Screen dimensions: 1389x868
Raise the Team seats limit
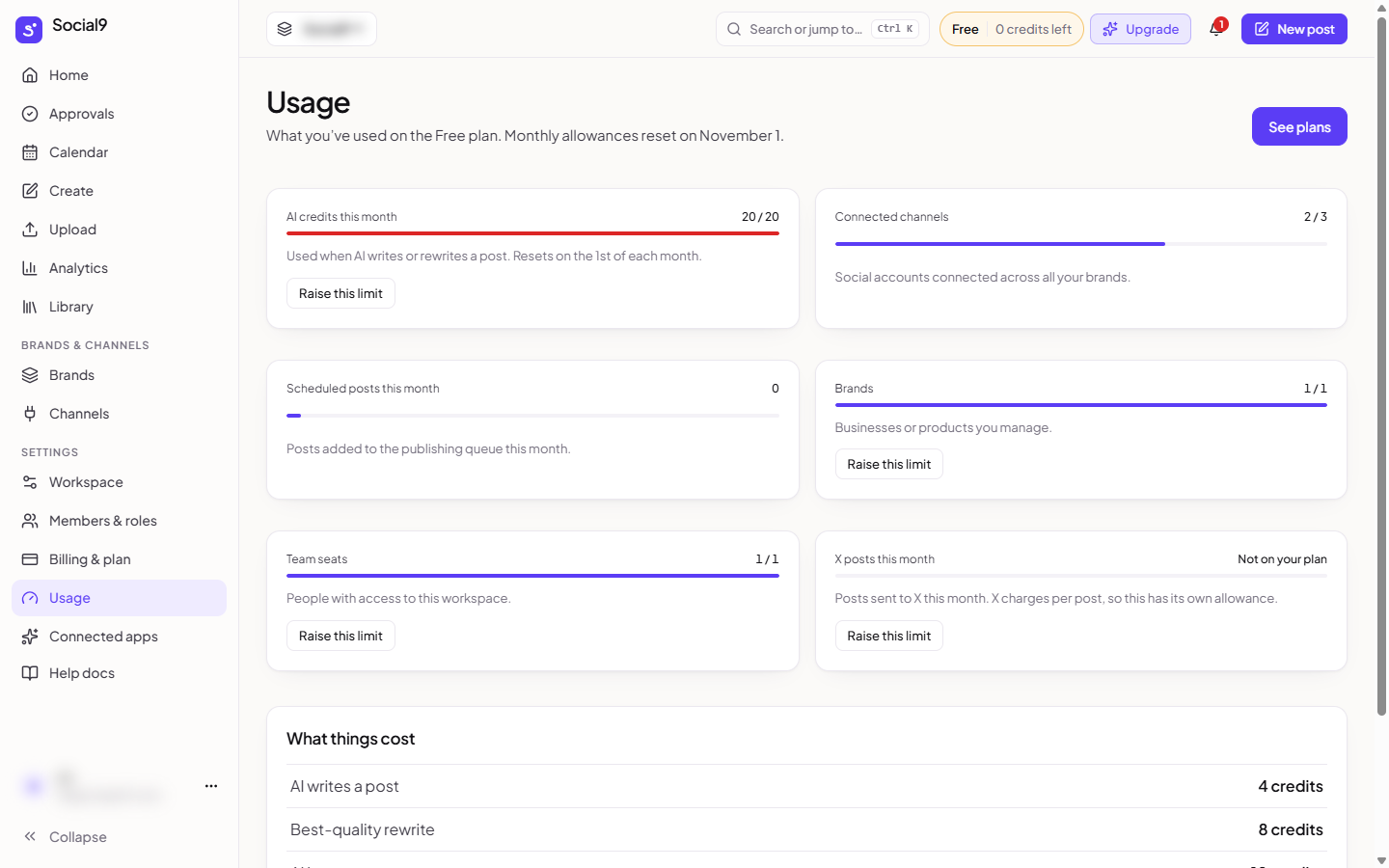coord(340,636)
